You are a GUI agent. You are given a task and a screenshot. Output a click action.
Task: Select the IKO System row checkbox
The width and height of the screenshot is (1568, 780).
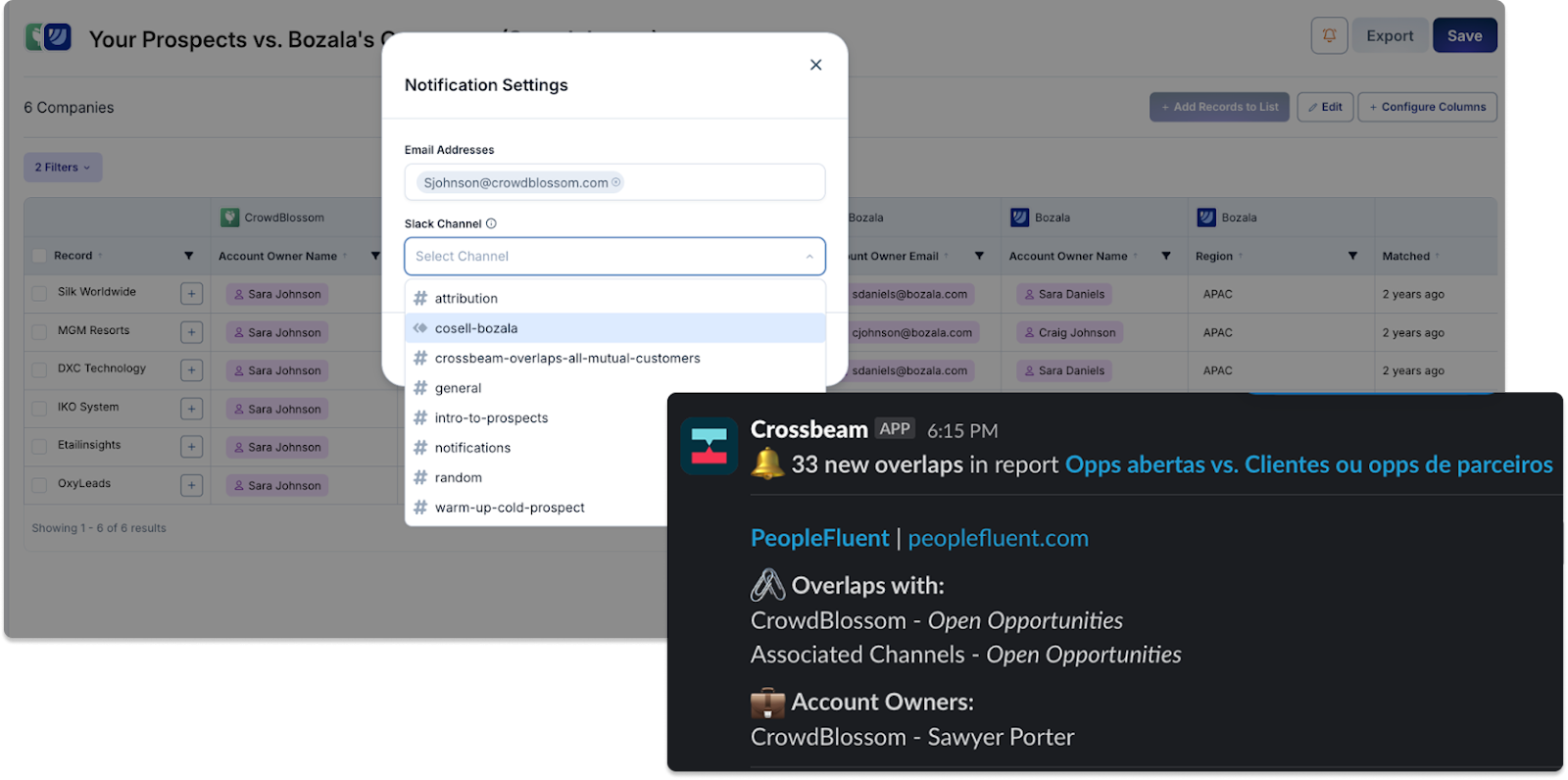click(39, 408)
